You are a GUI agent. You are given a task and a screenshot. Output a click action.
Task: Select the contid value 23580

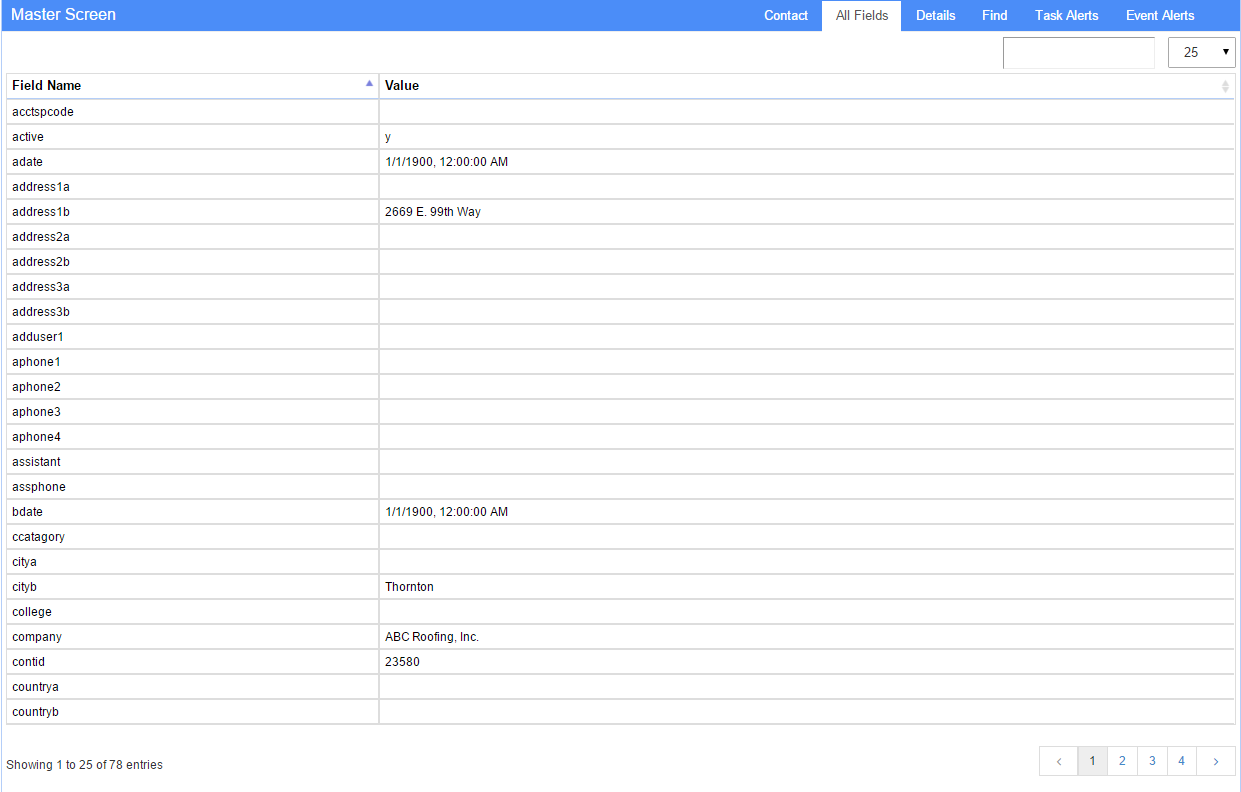click(402, 662)
